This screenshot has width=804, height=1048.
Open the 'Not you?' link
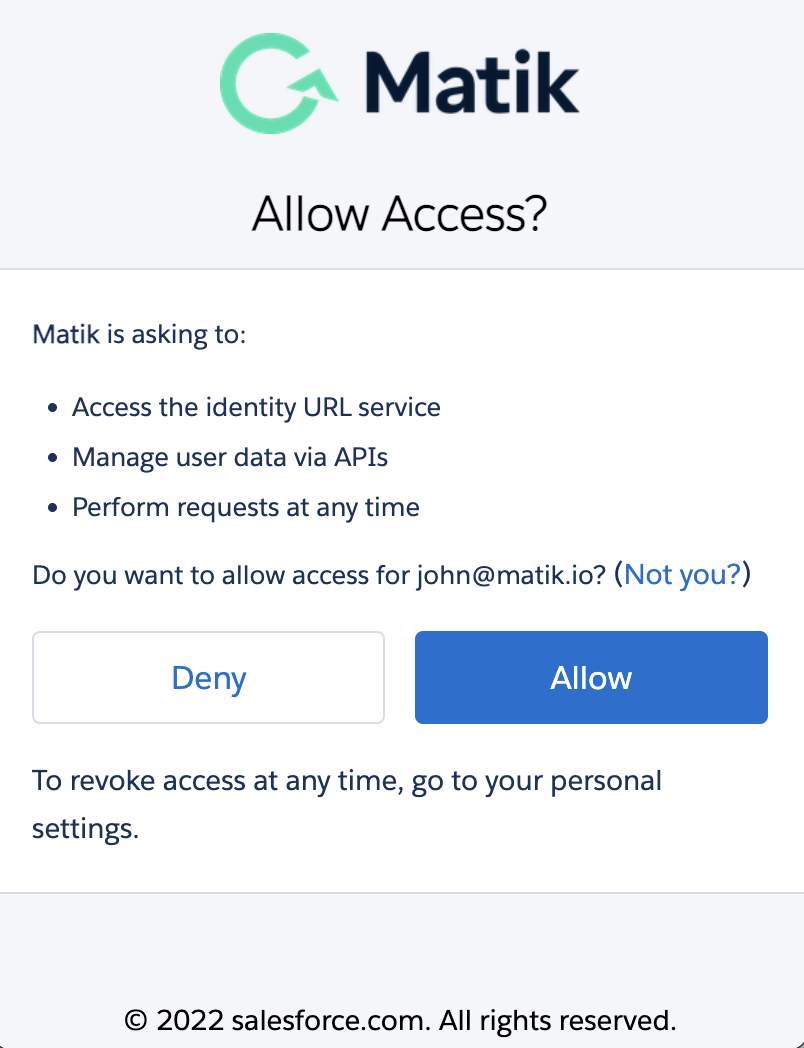click(682, 574)
